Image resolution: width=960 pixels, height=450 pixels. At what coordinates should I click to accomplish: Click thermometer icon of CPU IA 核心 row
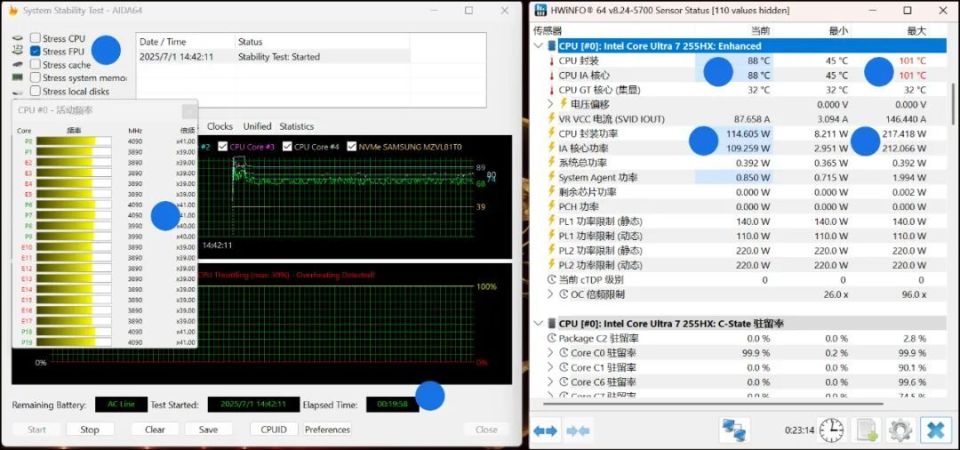552,75
